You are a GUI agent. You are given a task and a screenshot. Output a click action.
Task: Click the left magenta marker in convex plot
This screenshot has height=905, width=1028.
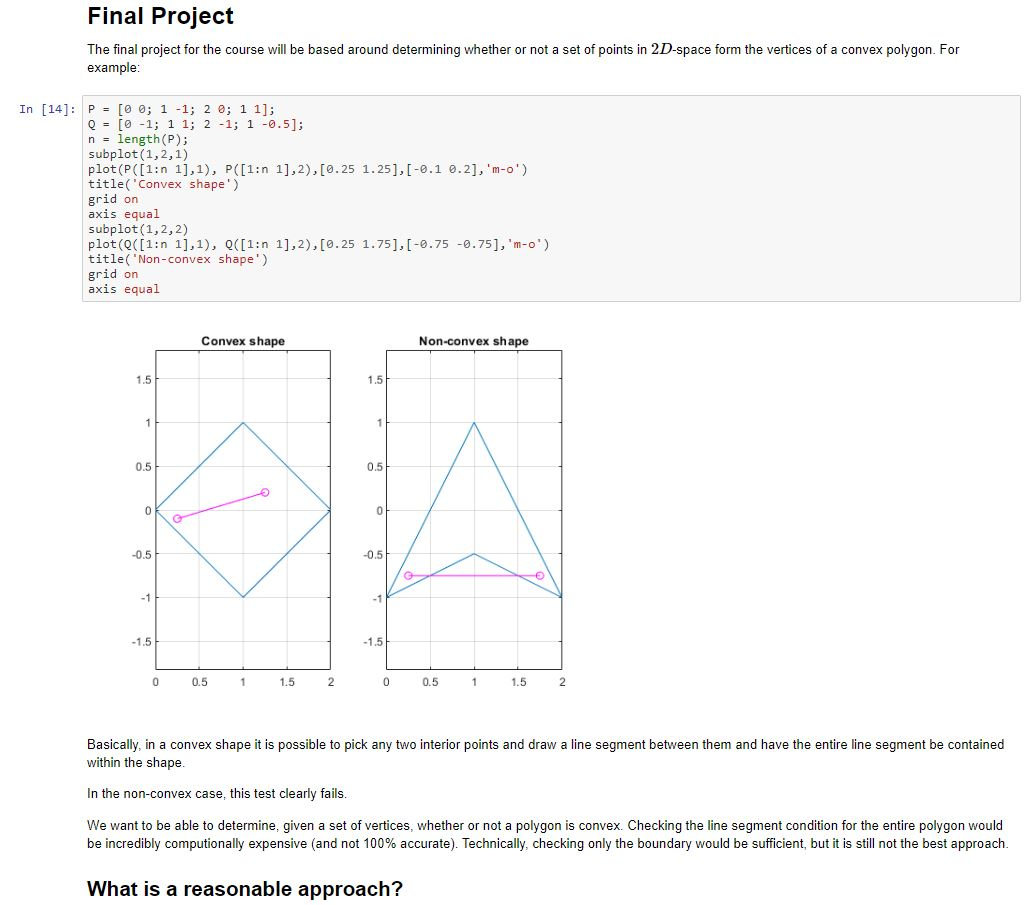coord(177,519)
